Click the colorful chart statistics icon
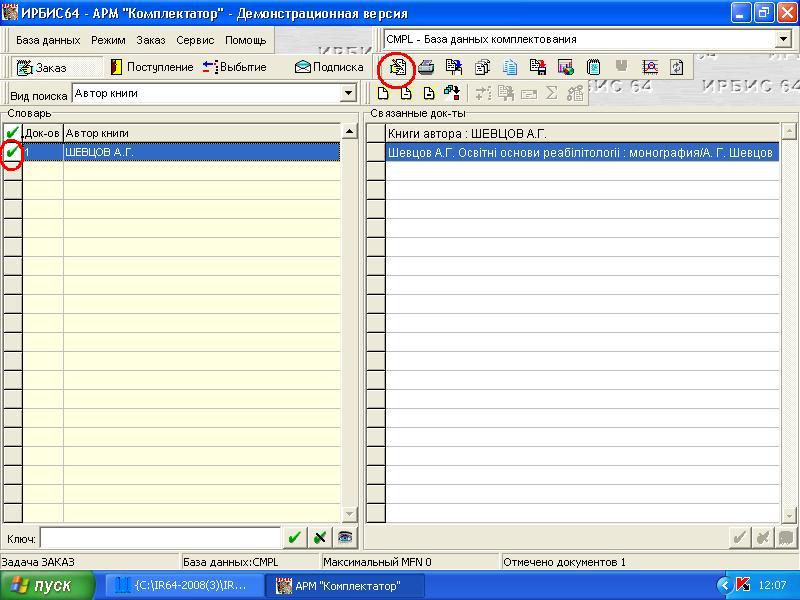Image resolution: width=800 pixels, height=600 pixels. [x=566, y=68]
